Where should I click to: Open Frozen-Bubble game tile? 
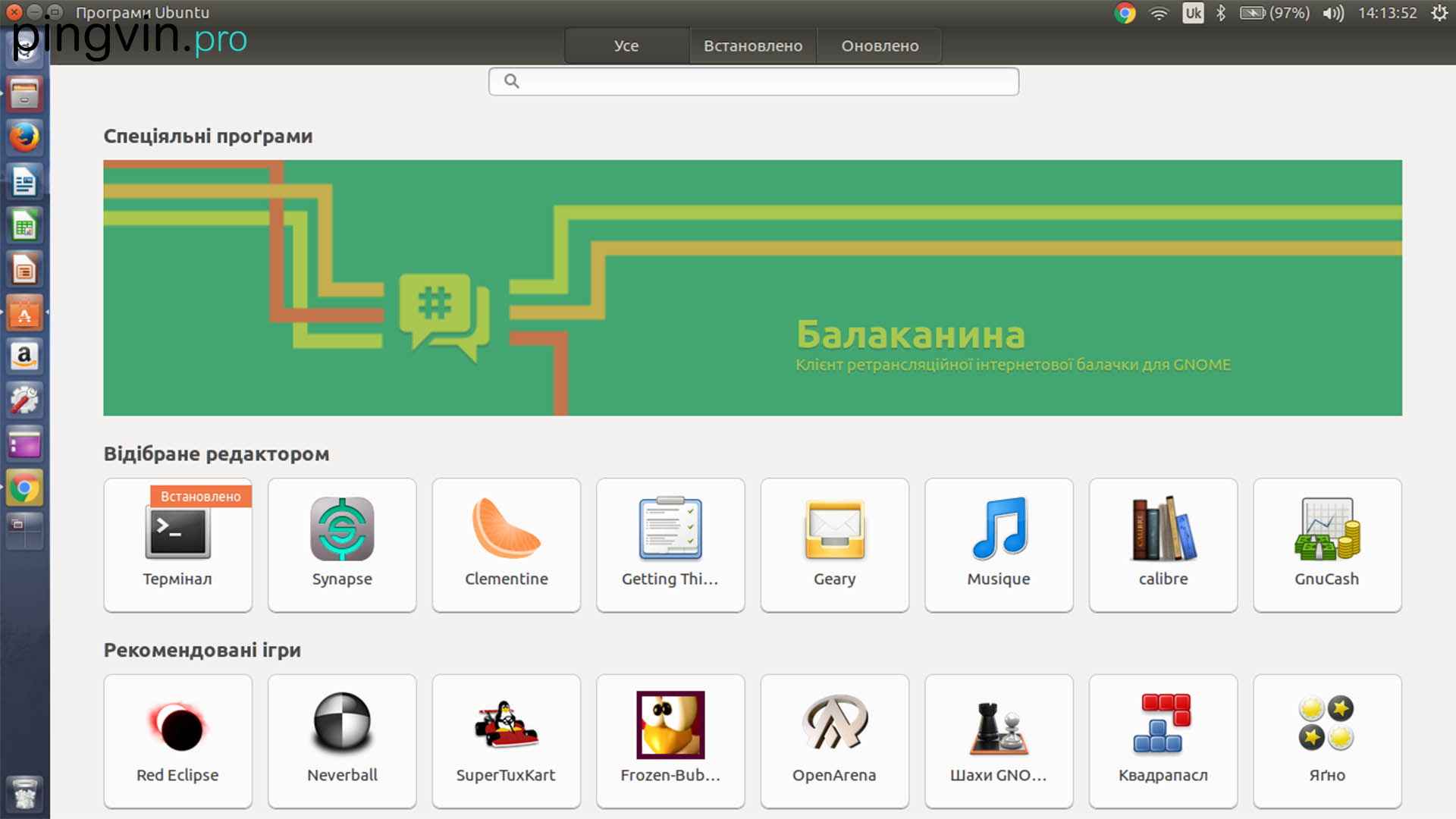tap(670, 741)
